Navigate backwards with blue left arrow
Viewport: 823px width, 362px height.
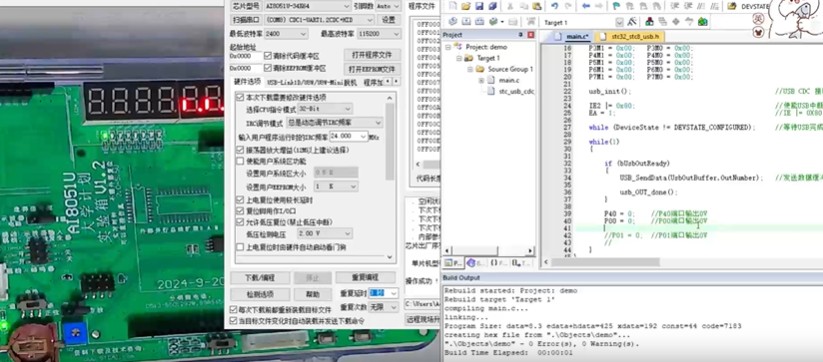click(586, 6)
